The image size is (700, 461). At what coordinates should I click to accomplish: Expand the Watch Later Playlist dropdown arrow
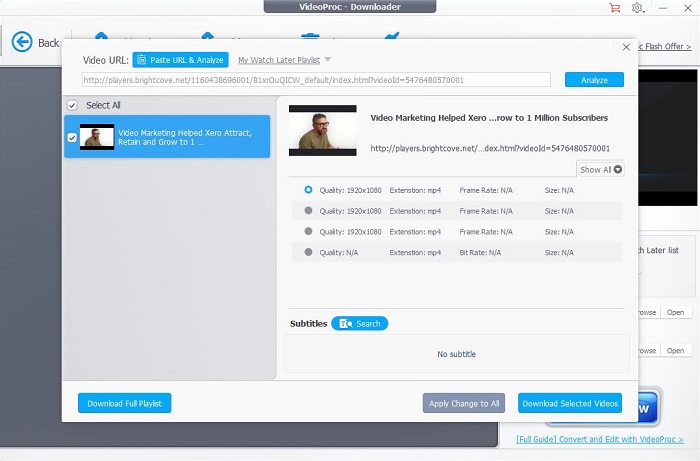click(x=328, y=59)
